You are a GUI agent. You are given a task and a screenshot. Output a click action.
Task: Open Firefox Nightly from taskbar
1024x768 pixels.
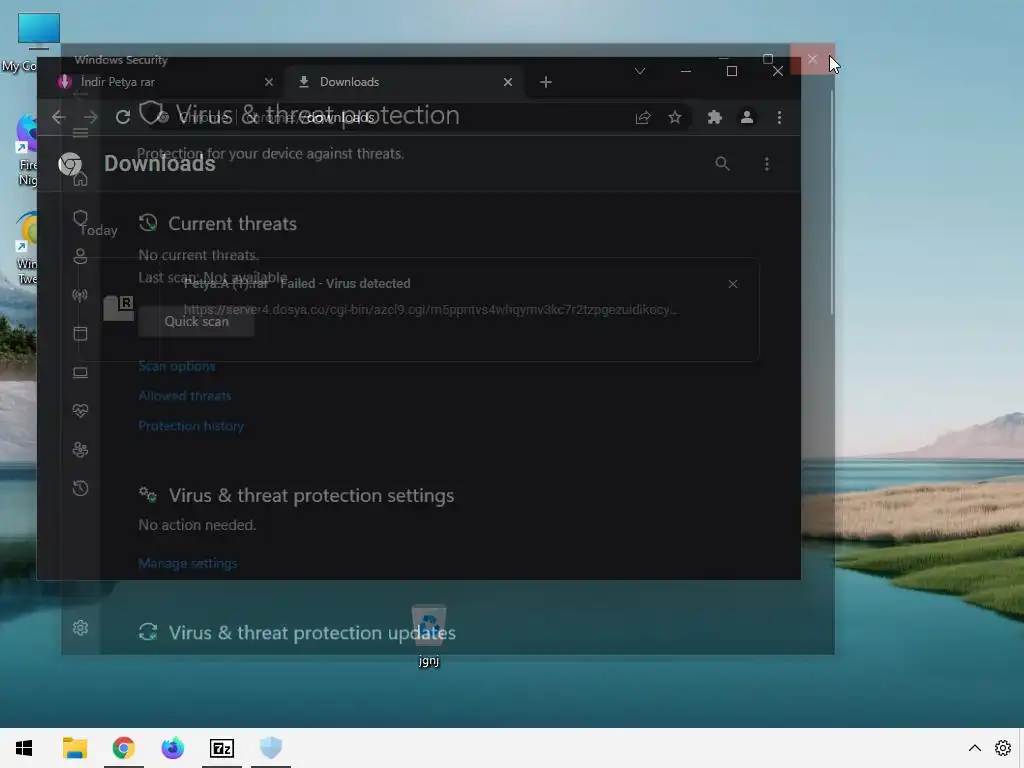click(x=172, y=748)
